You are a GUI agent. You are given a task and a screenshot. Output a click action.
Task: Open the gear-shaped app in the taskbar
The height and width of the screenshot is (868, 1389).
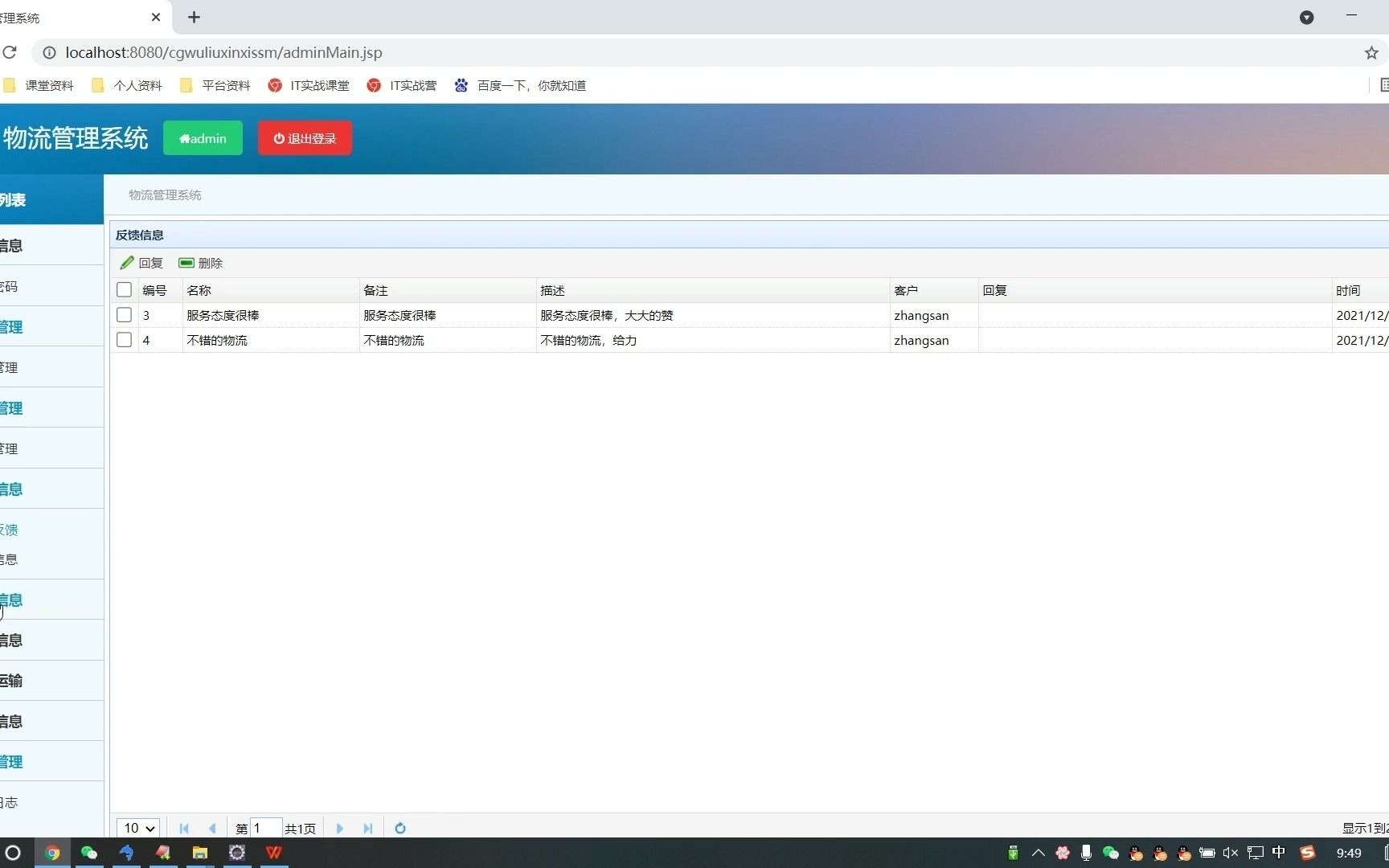pyautogui.click(x=237, y=853)
